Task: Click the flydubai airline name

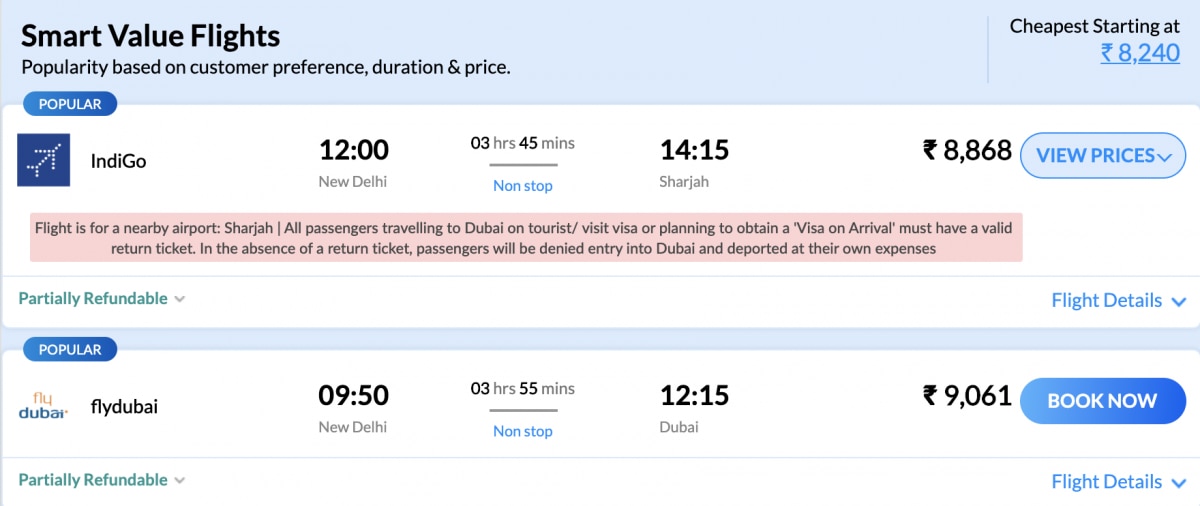Action: [124, 407]
